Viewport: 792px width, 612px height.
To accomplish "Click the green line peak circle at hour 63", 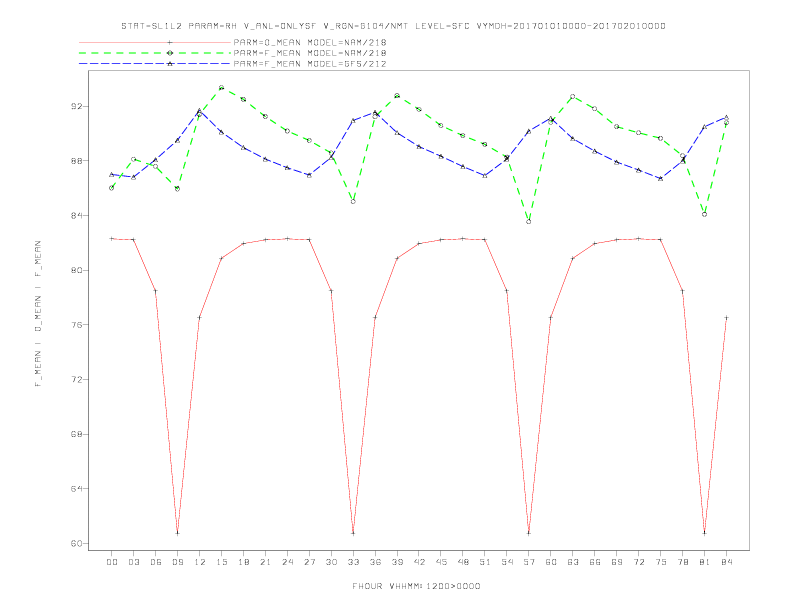I will click(x=573, y=96).
